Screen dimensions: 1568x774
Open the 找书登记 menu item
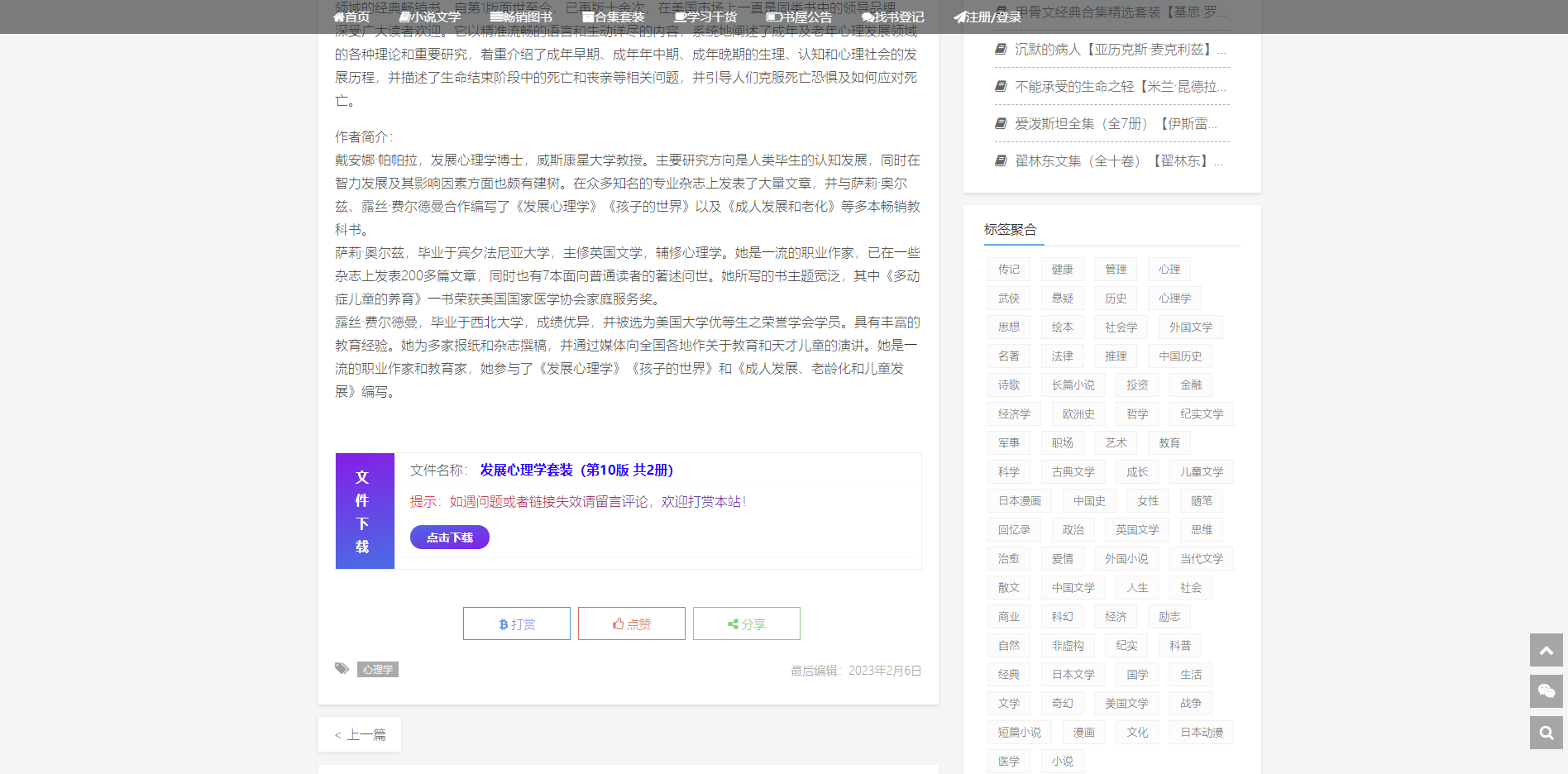893,17
